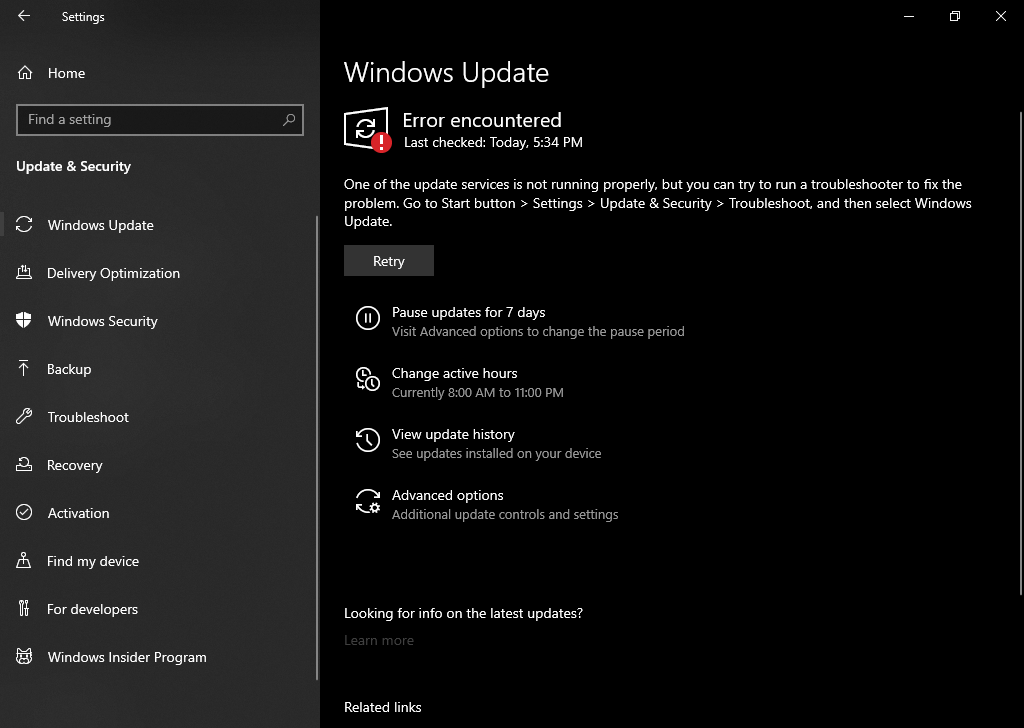The width and height of the screenshot is (1024, 728).
Task: Select Pause updates for 7 days
Action: (x=468, y=312)
